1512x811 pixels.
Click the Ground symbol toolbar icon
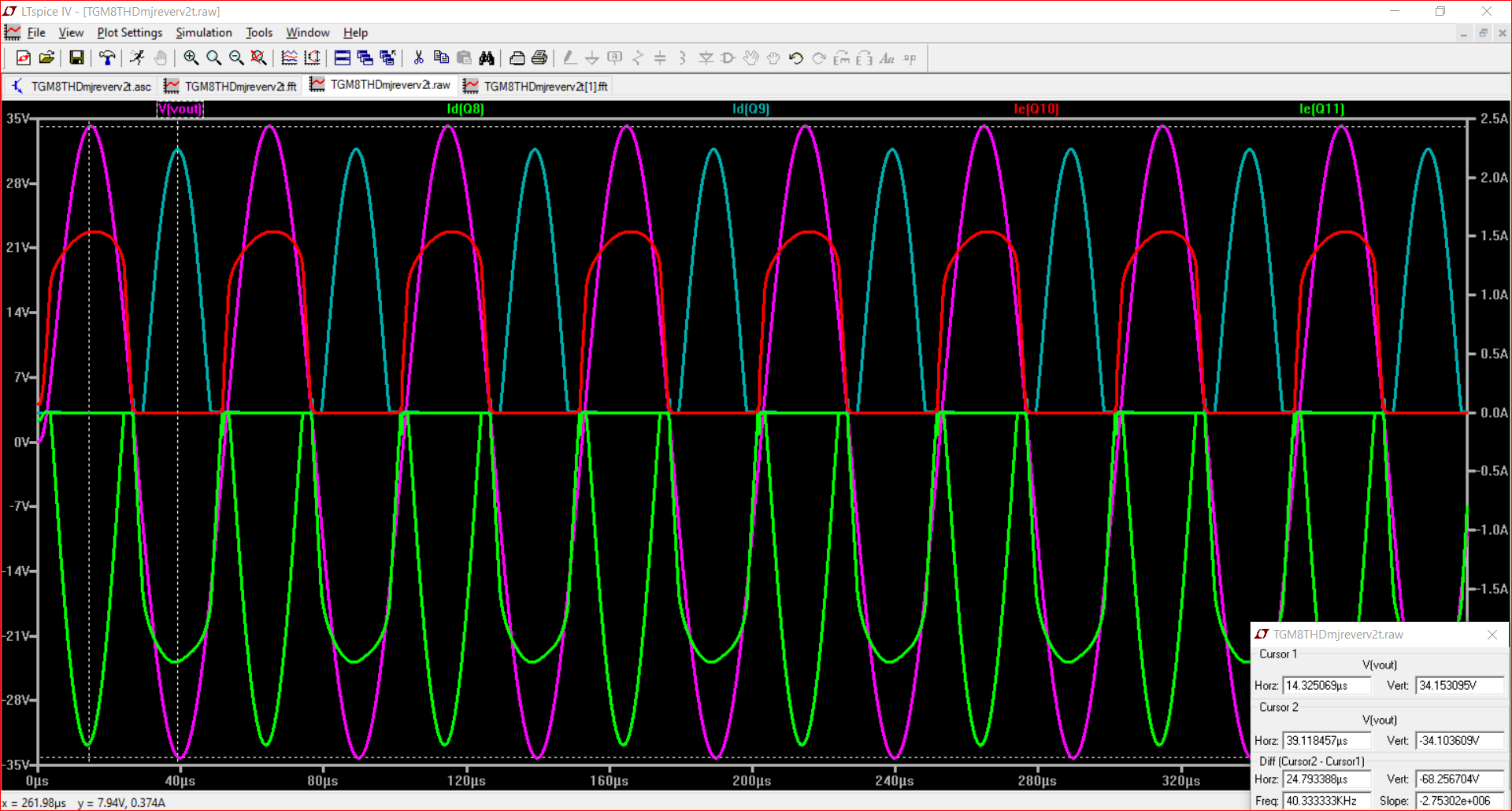pyautogui.click(x=592, y=58)
